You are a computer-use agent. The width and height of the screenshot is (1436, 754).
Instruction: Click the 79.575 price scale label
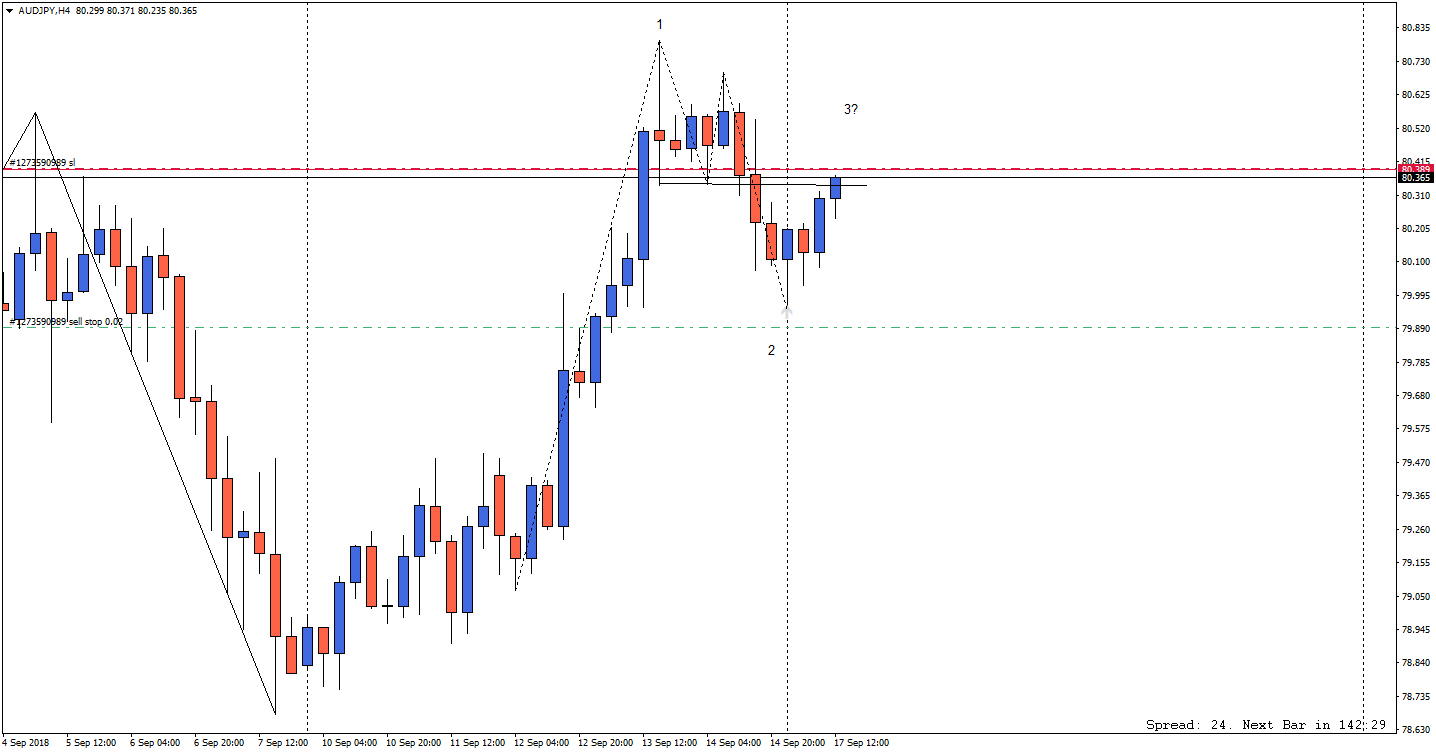pyautogui.click(x=1414, y=429)
